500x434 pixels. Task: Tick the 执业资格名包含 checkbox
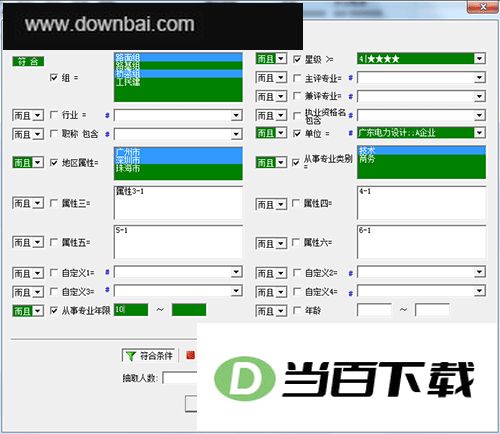pos(297,116)
